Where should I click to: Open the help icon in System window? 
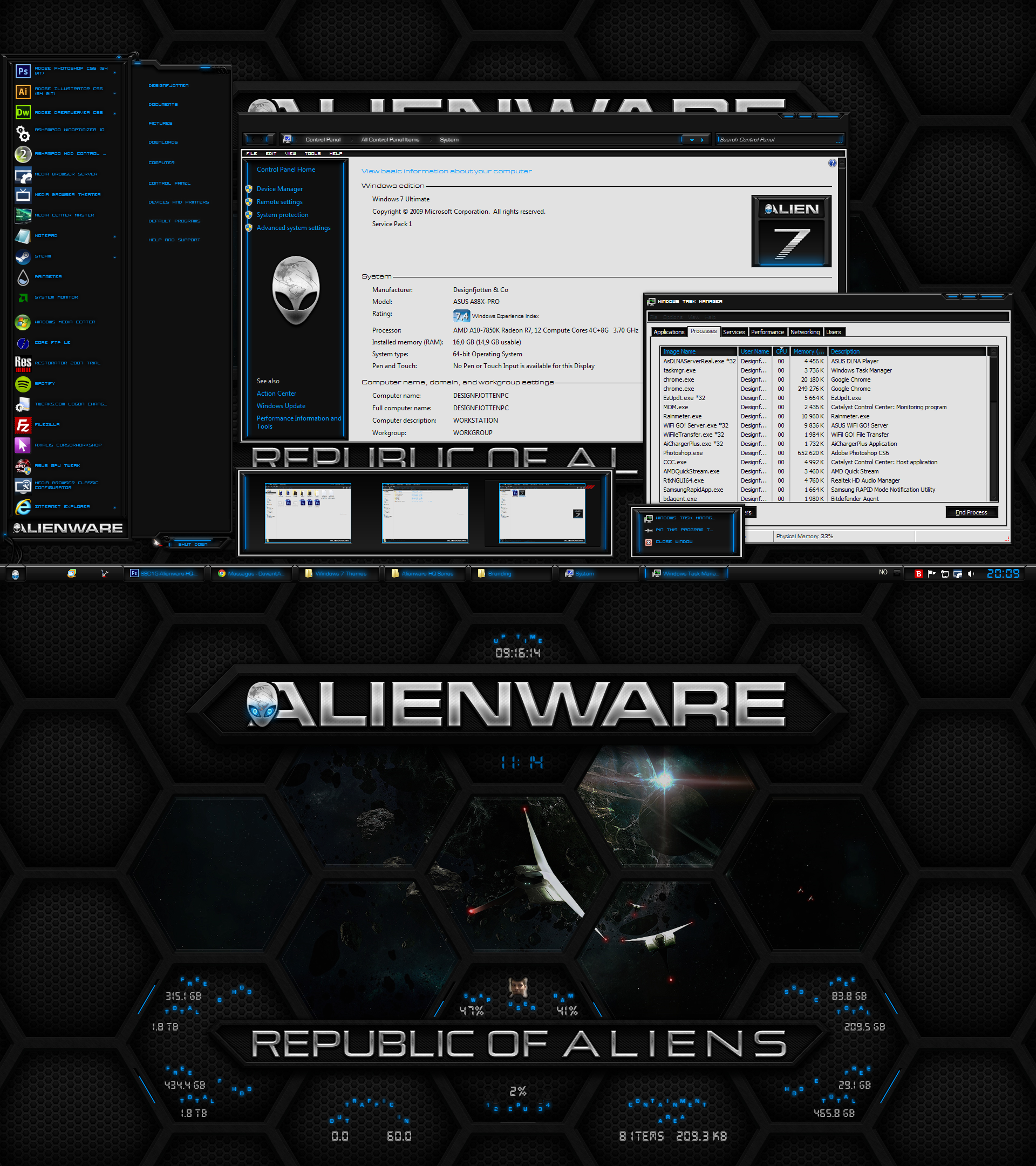[x=832, y=163]
